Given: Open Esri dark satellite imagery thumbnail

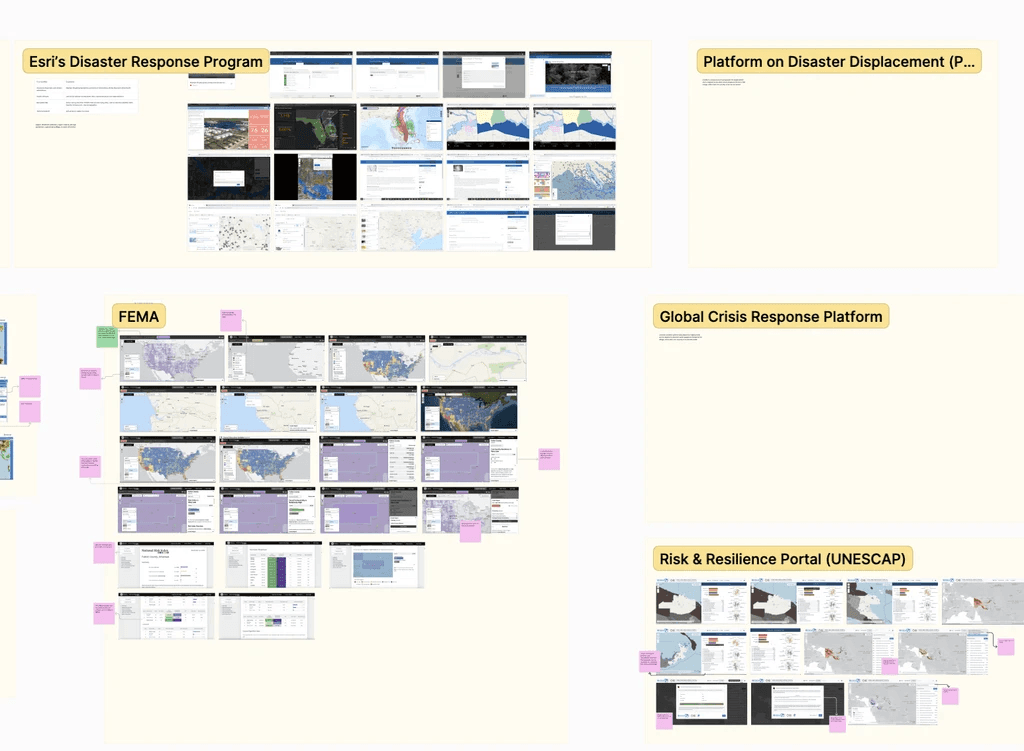Looking at the screenshot, I should 570,75.
